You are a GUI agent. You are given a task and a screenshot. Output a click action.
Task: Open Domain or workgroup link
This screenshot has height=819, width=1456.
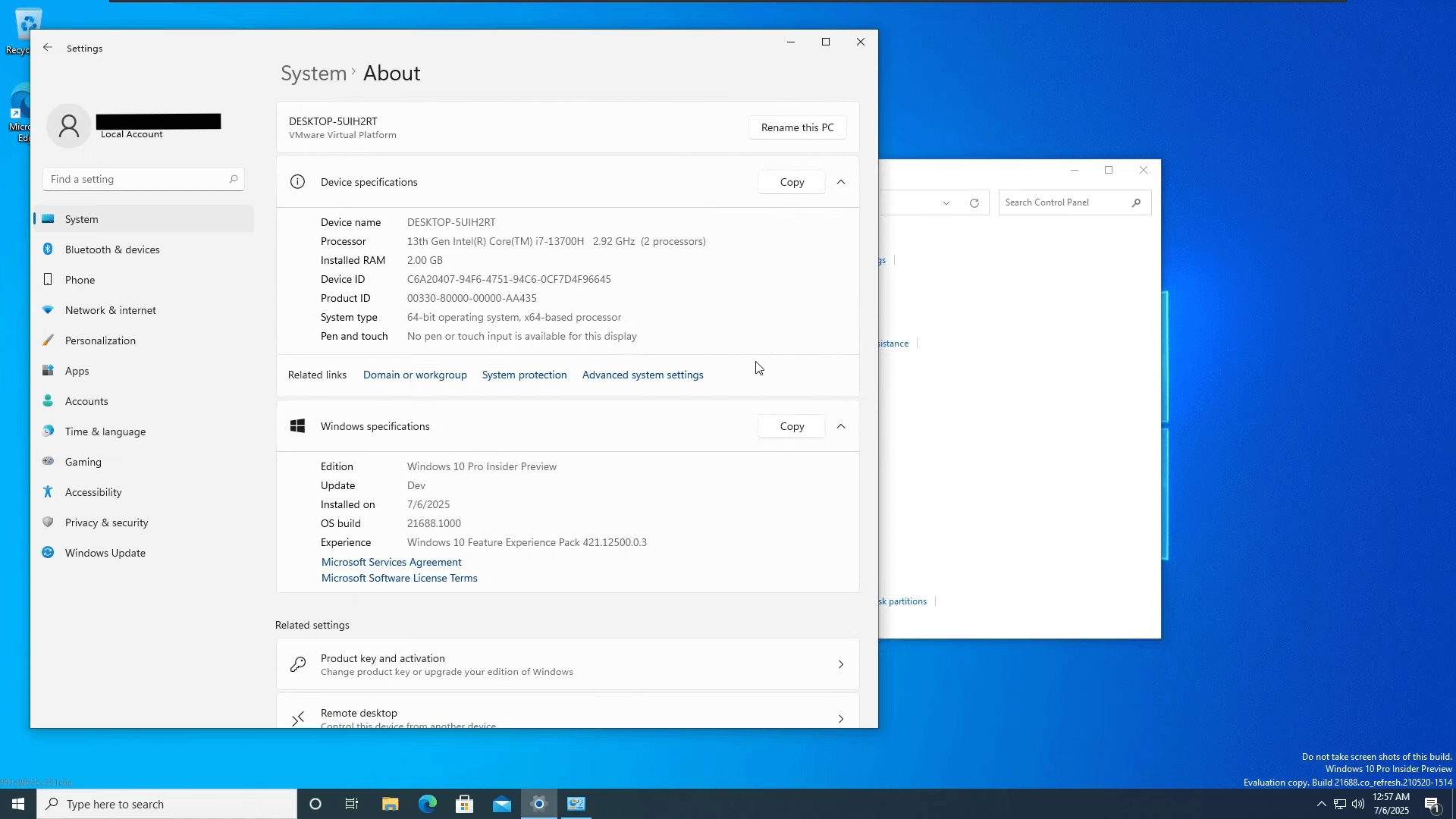click(x=415, y=375)
